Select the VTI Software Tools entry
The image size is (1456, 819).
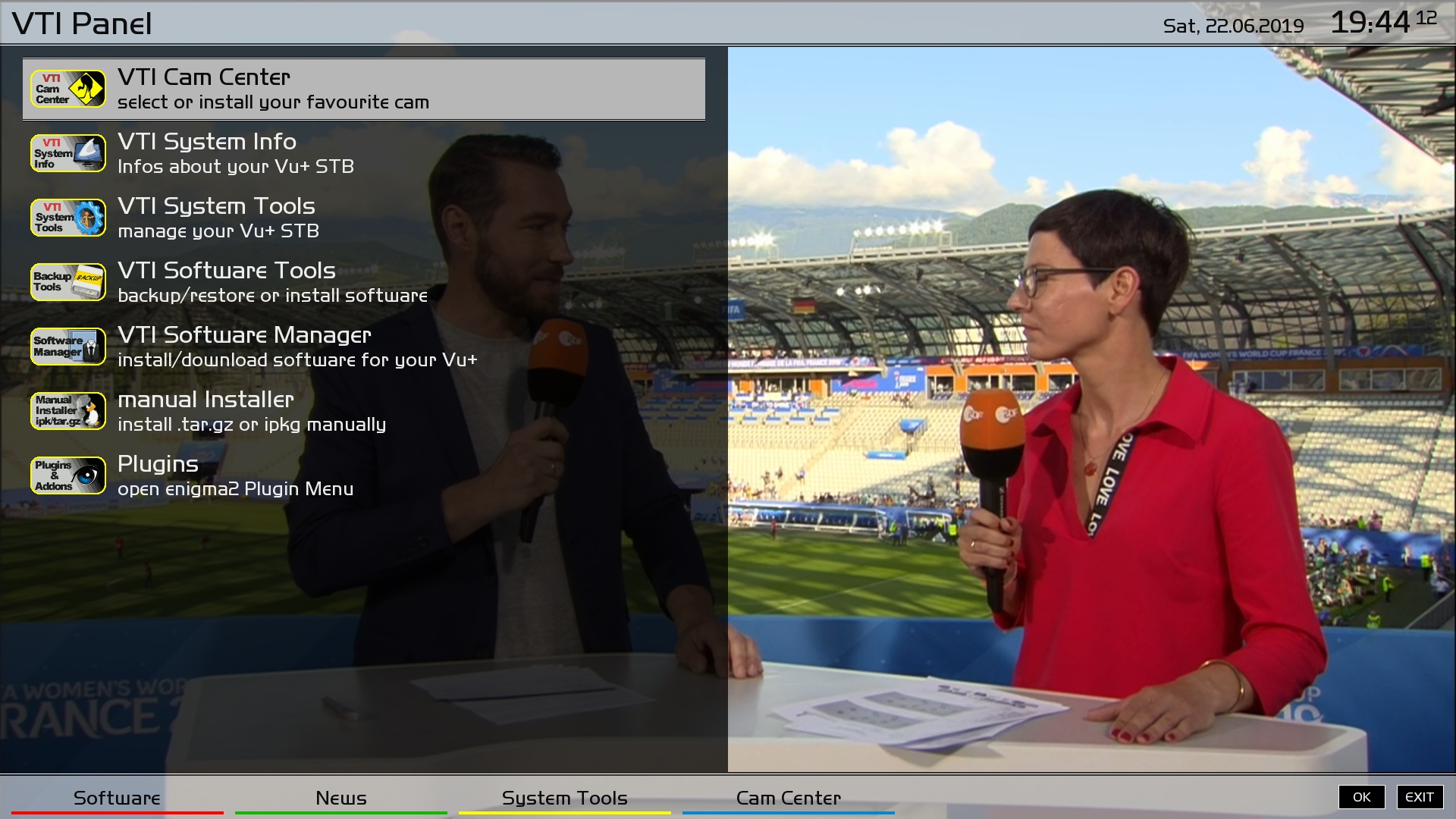(x=364, y=282)
